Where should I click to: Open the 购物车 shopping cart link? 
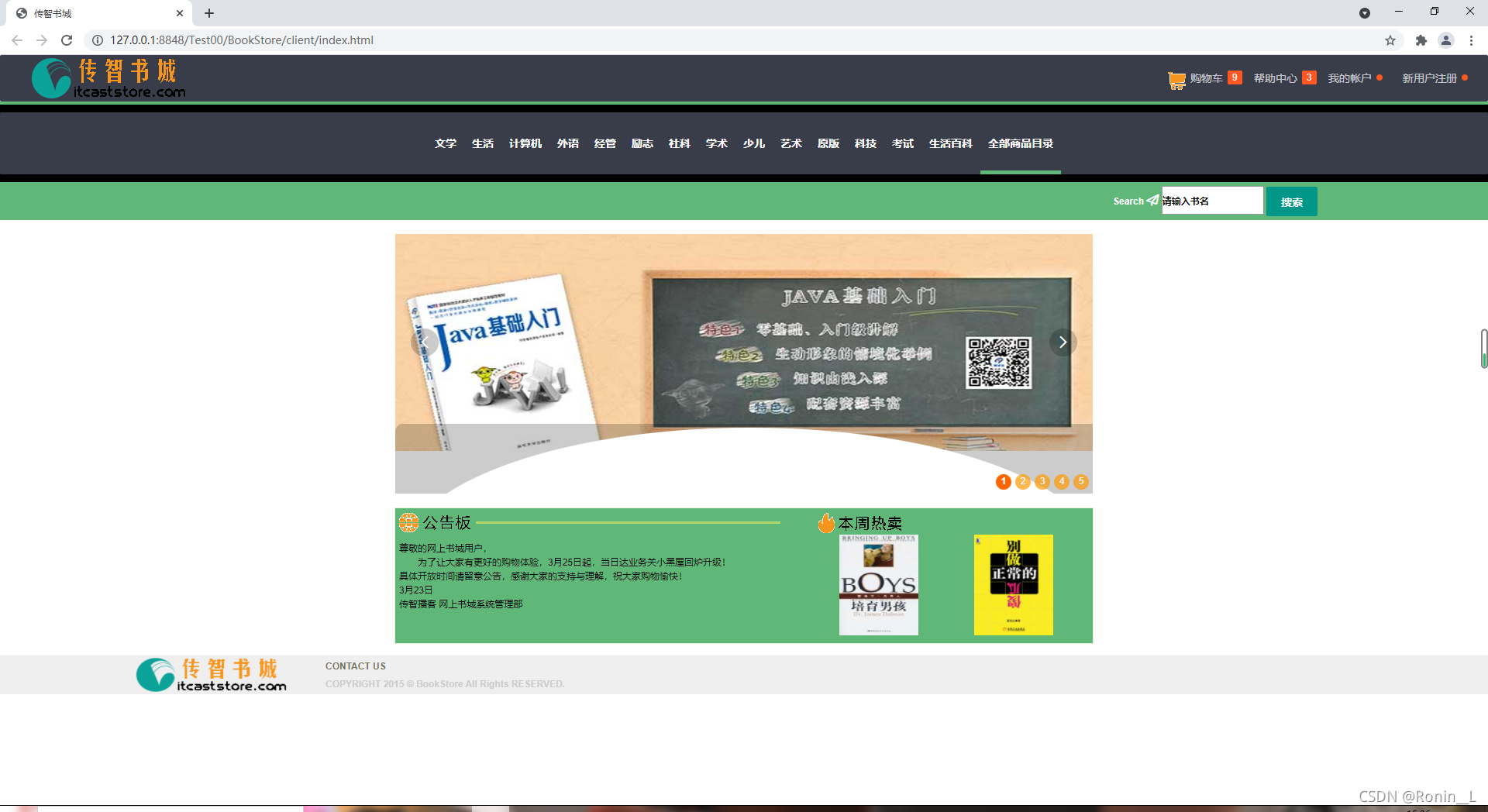point(1206,78)
